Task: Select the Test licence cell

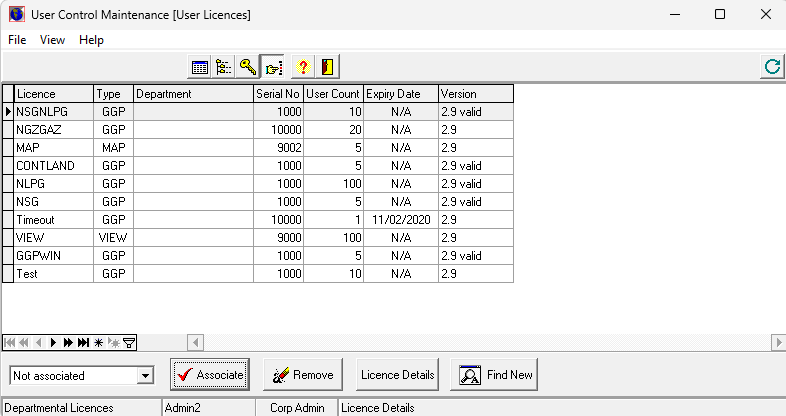Action: coord(54,274)
